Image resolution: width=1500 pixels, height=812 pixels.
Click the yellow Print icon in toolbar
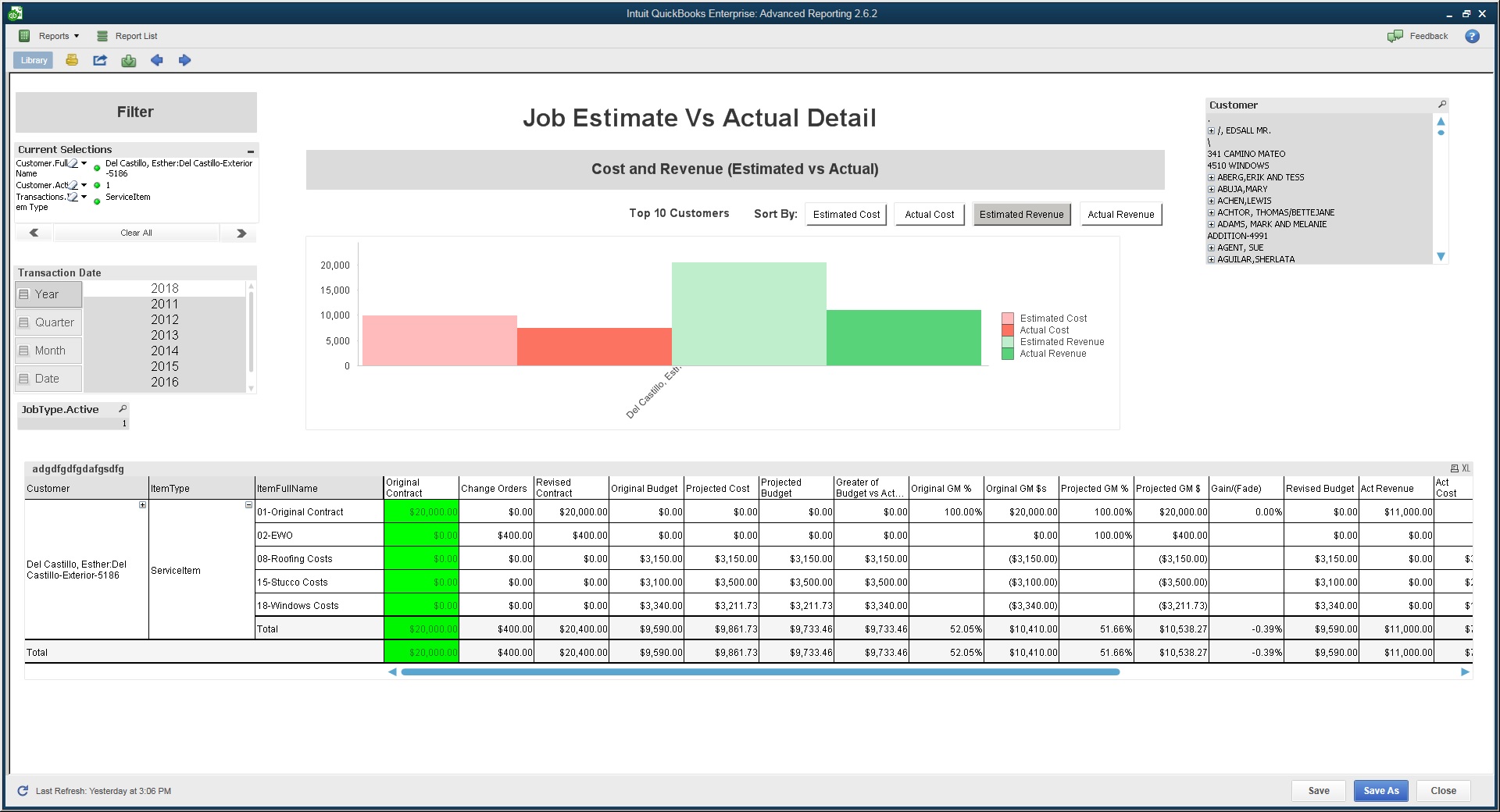(72, 60)
